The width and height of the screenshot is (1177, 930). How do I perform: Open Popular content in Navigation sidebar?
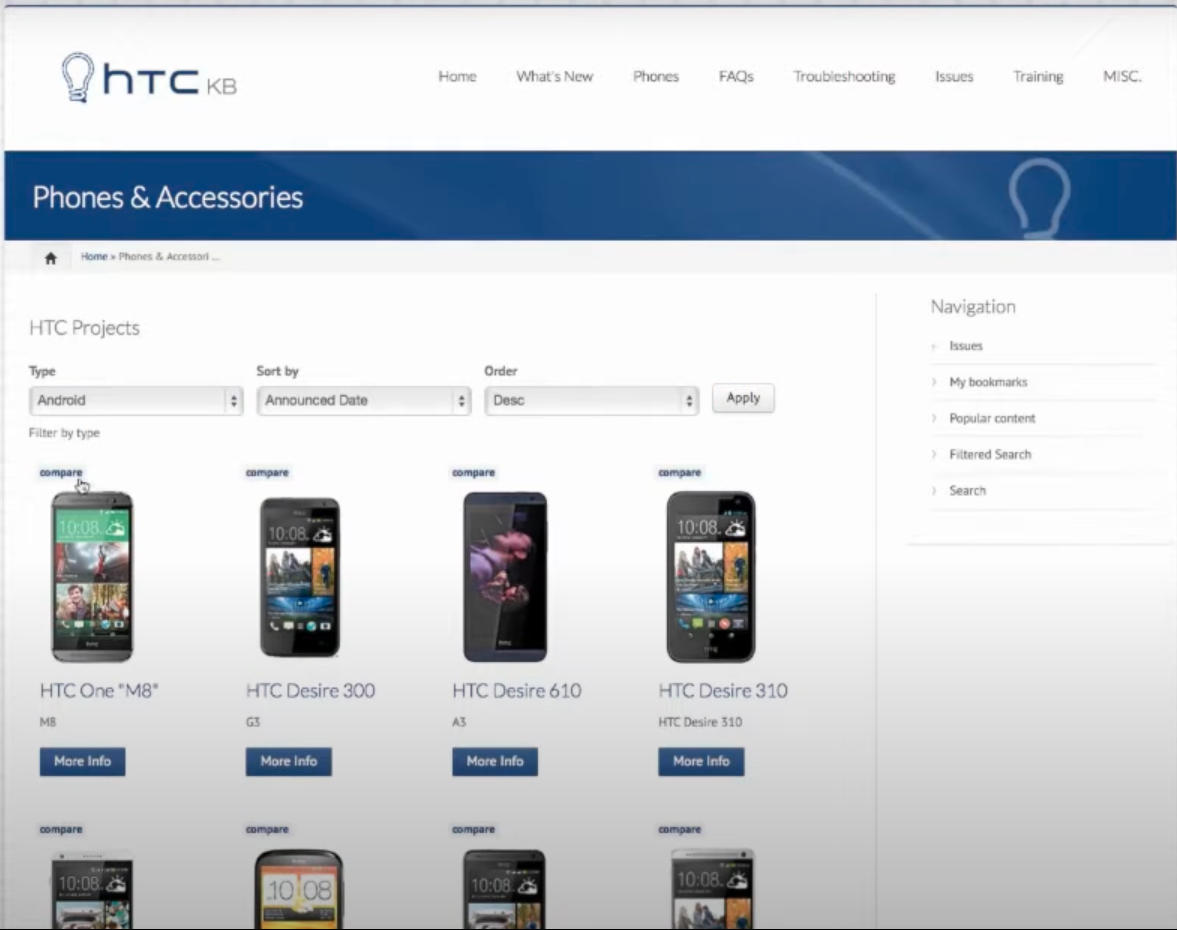[x=992, y=418]
